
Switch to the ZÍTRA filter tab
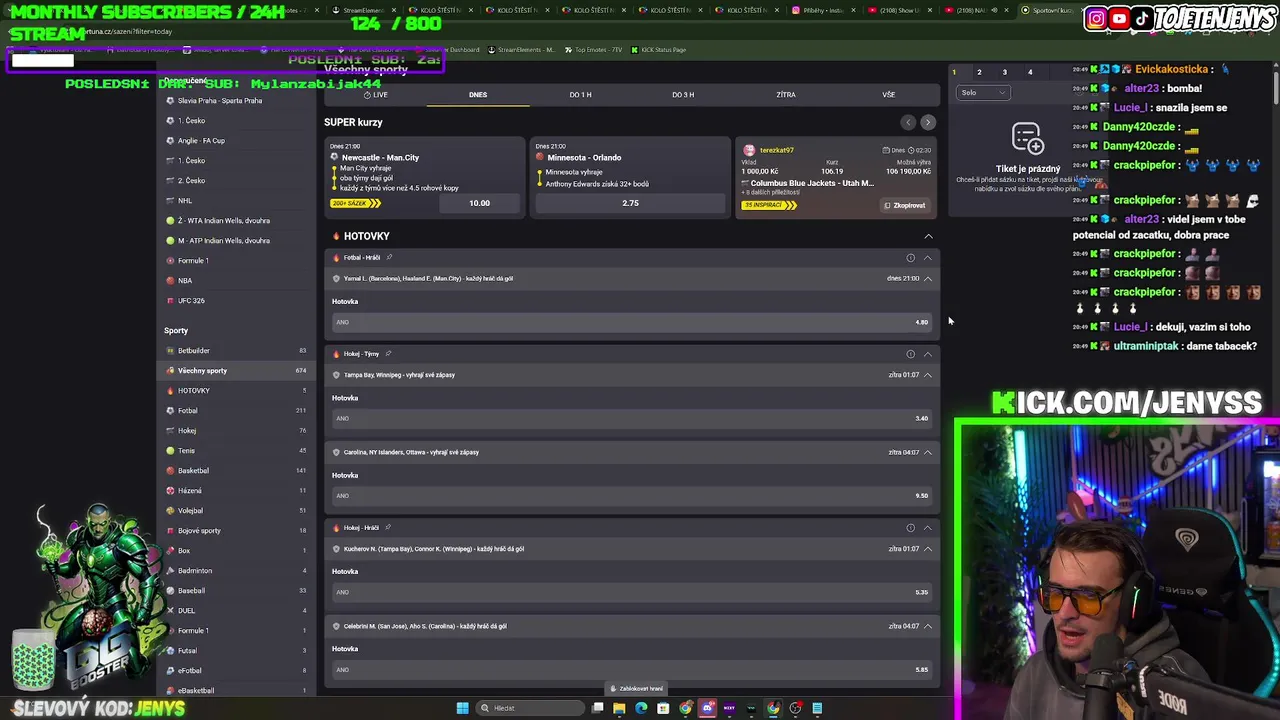pyautogui.click(x=786, y=95)
